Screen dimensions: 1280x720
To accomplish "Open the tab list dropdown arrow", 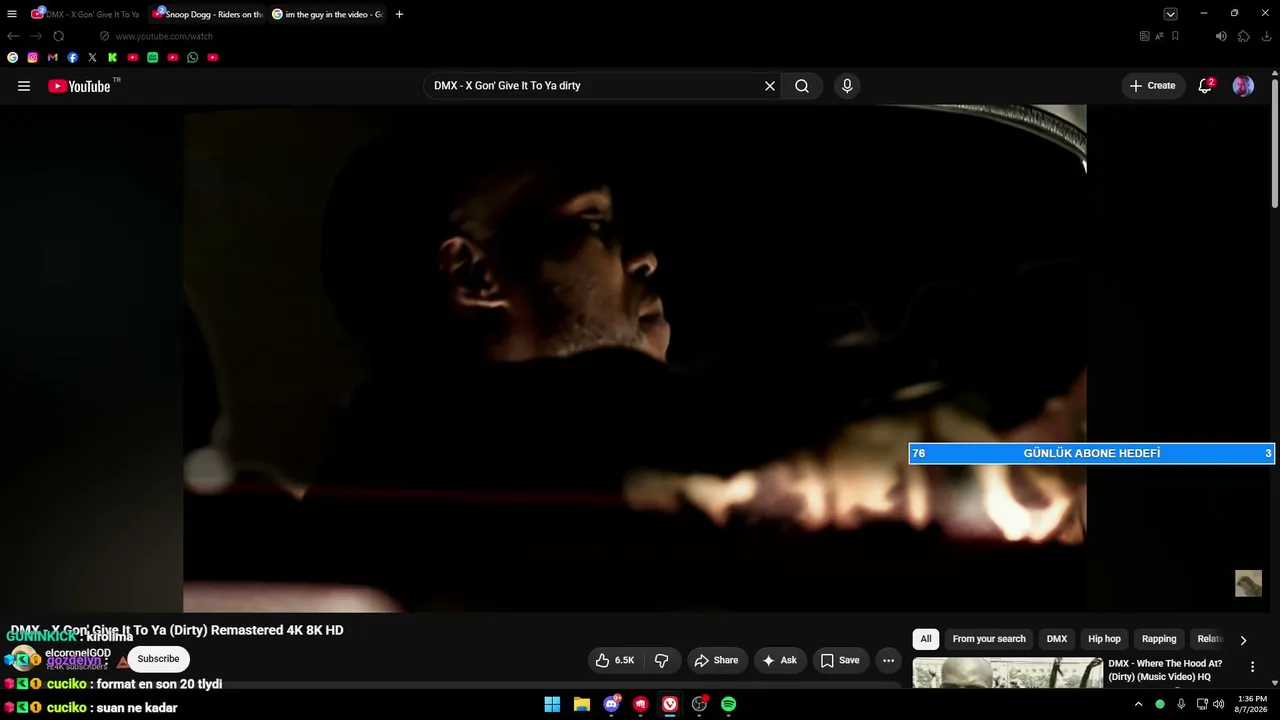I will point(1170,14).
